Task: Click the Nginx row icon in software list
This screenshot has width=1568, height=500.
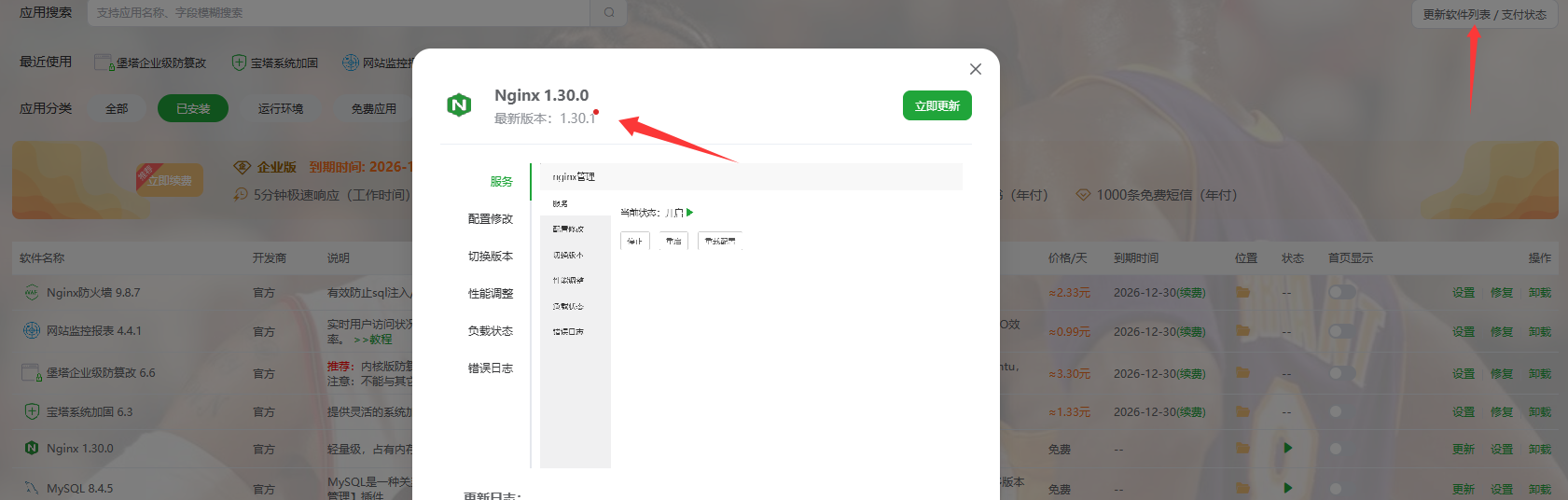Action: [32, 448]
